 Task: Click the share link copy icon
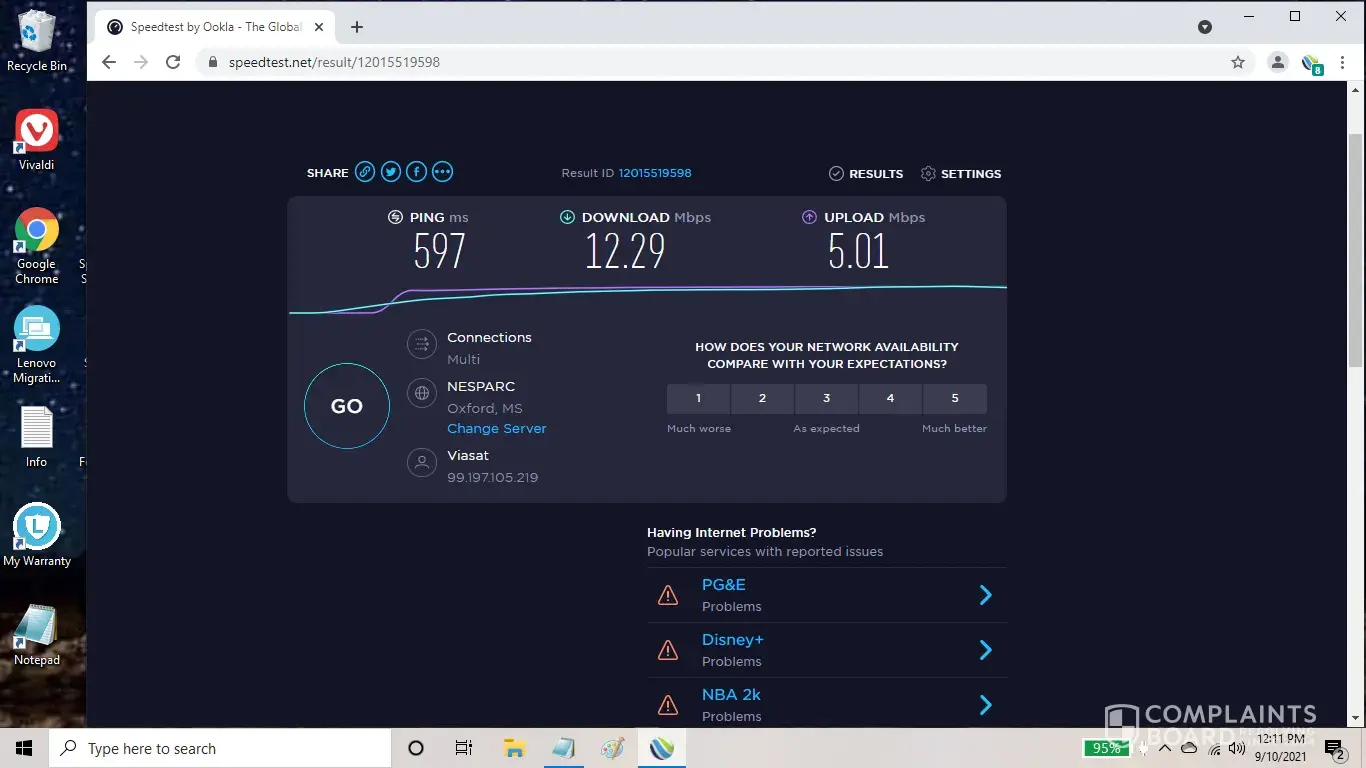coord(365,172)
